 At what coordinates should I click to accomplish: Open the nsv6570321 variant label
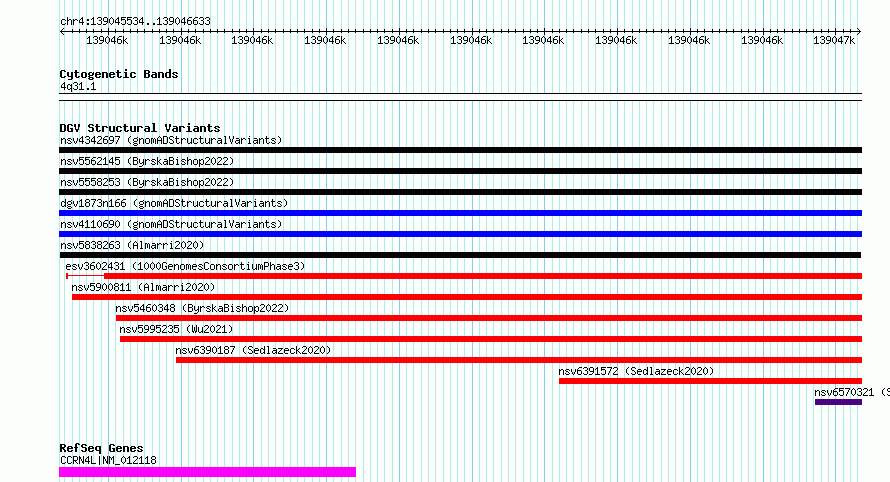click(x=851, y=392)
